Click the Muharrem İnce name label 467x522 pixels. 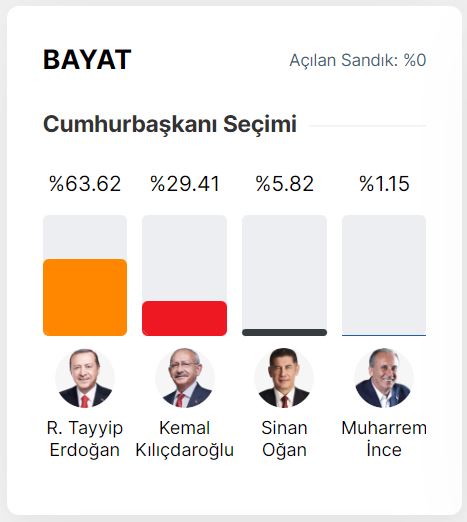pyautogui.click(x=384, y=439)
